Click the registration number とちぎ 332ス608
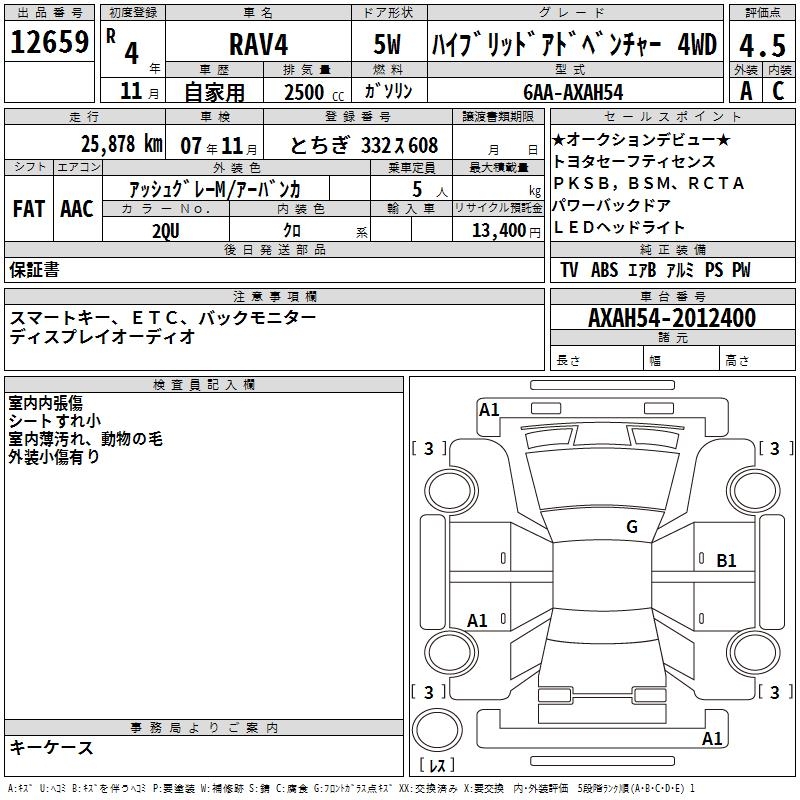The image size is (800, 800). pos(364,145)
